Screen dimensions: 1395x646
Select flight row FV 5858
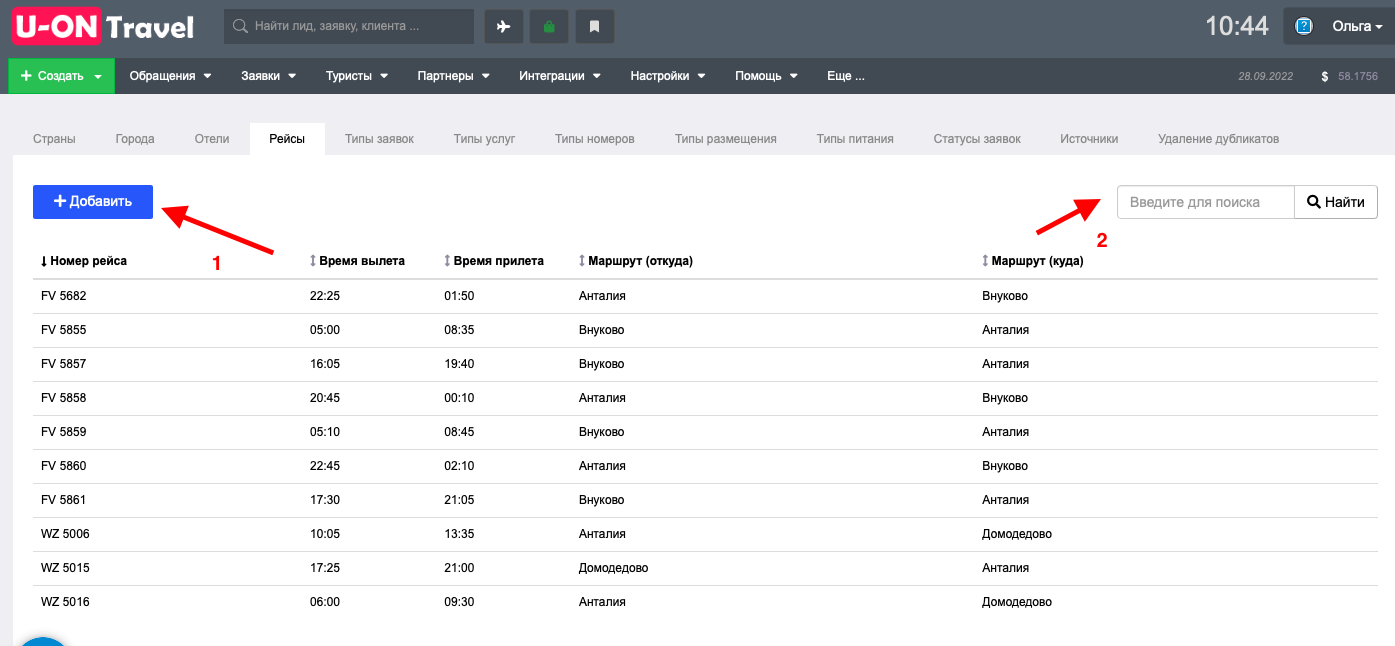[705, 398]
